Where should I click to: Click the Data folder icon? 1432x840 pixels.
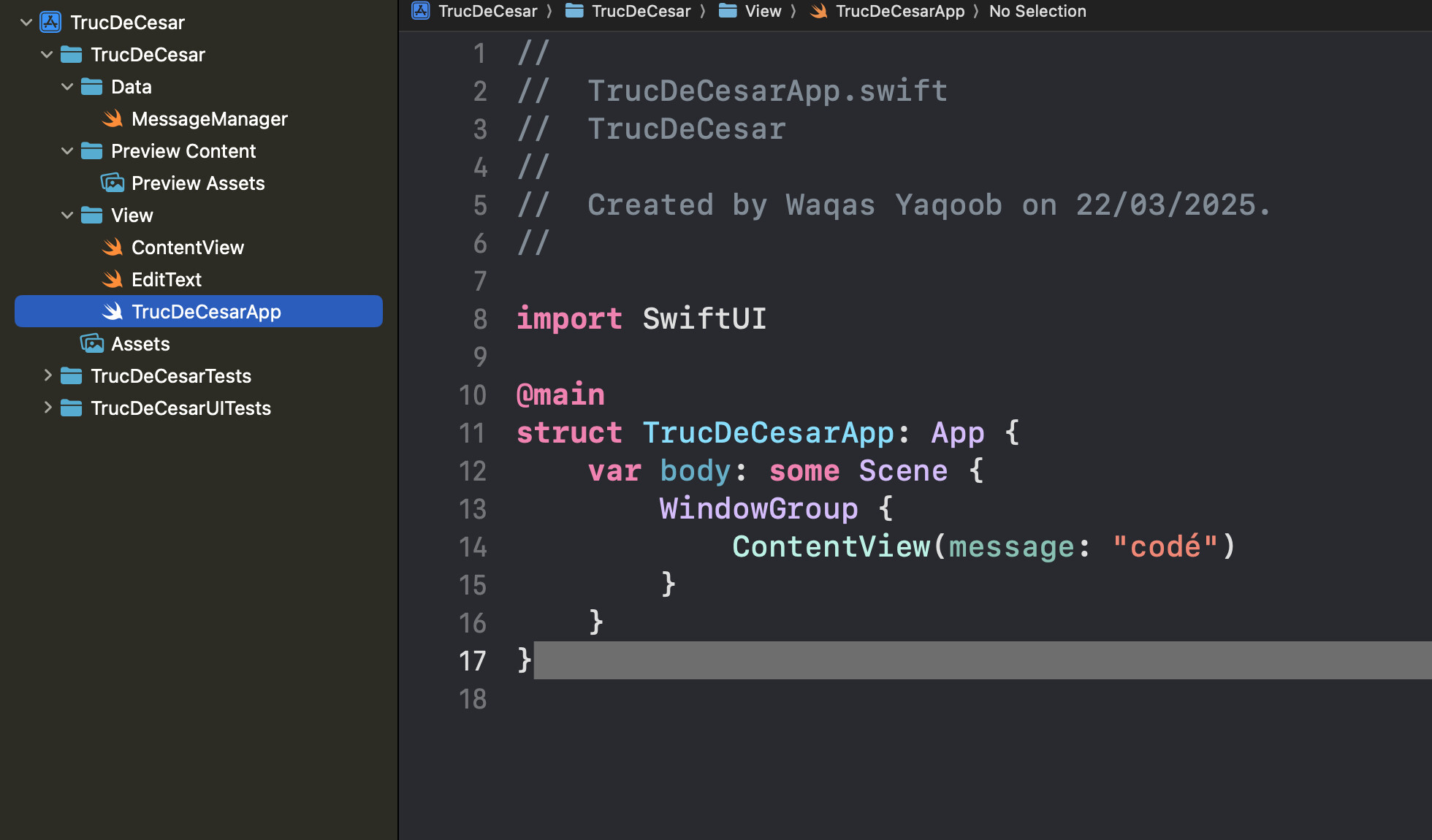click(x=92, y=86)
